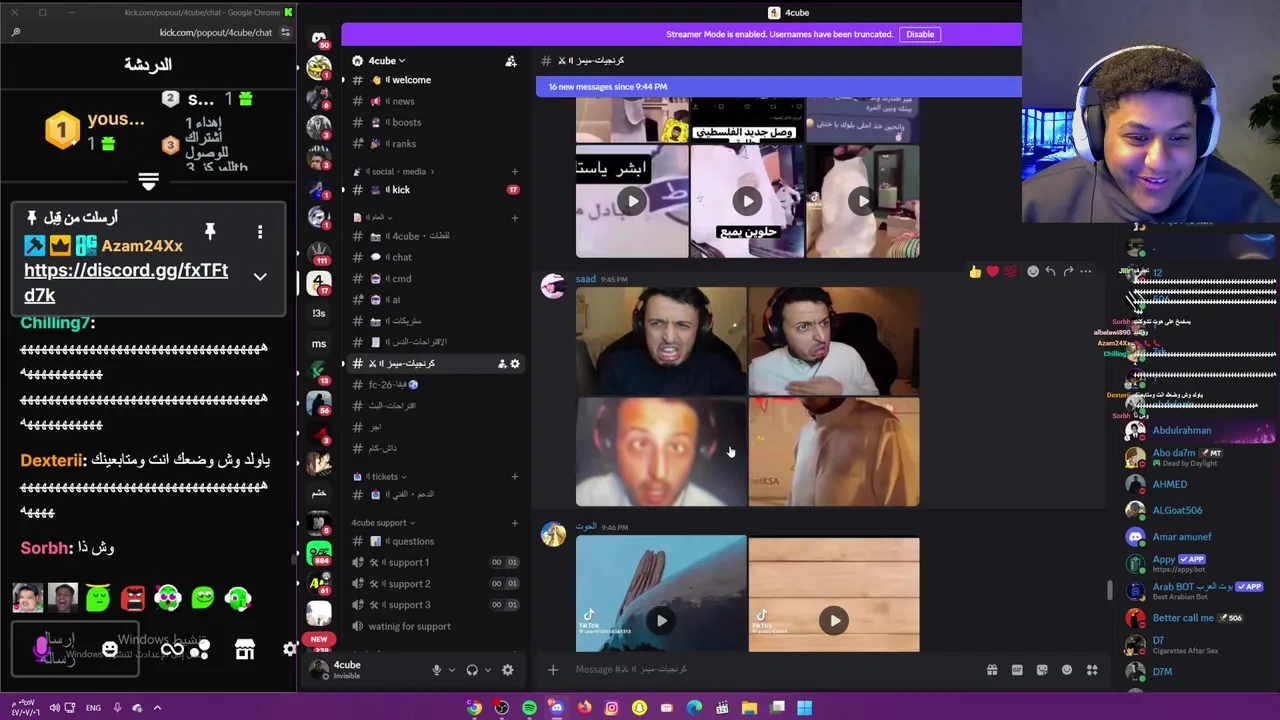Add red heart reaction to saad's message
This screenshot has height=720, width=1280.
[992, 271]
